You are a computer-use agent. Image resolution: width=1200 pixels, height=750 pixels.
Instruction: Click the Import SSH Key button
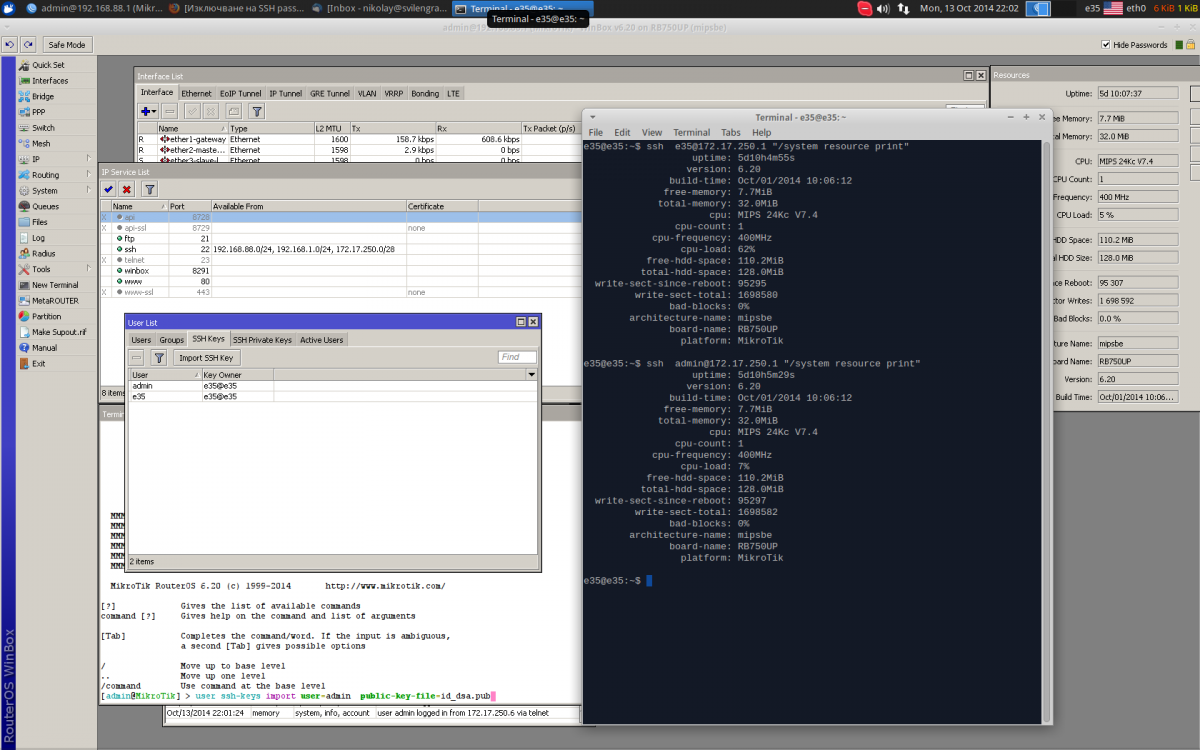pyautogui.click(x=205, y=357)
